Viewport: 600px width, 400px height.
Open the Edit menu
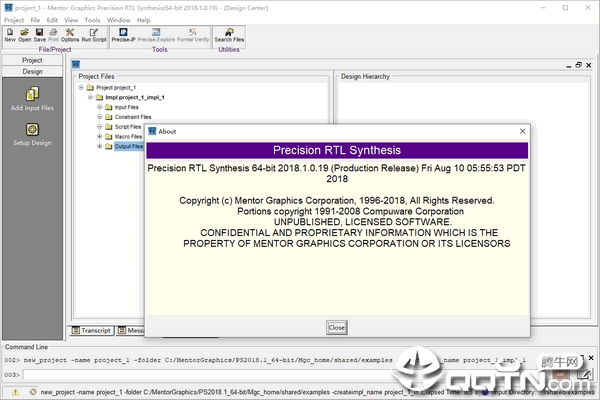tap(52, 20)
